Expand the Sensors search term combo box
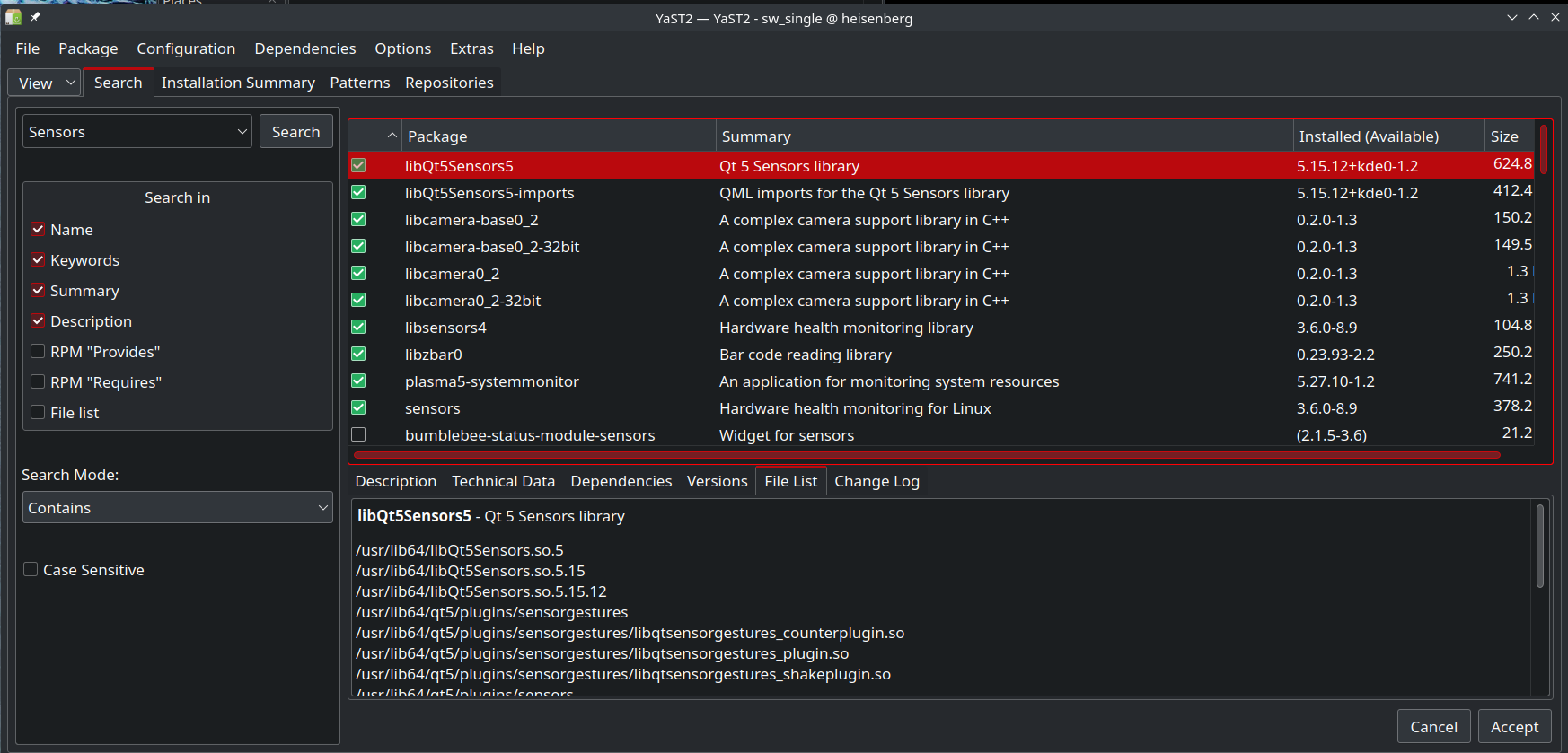 (x=242, y=131)
